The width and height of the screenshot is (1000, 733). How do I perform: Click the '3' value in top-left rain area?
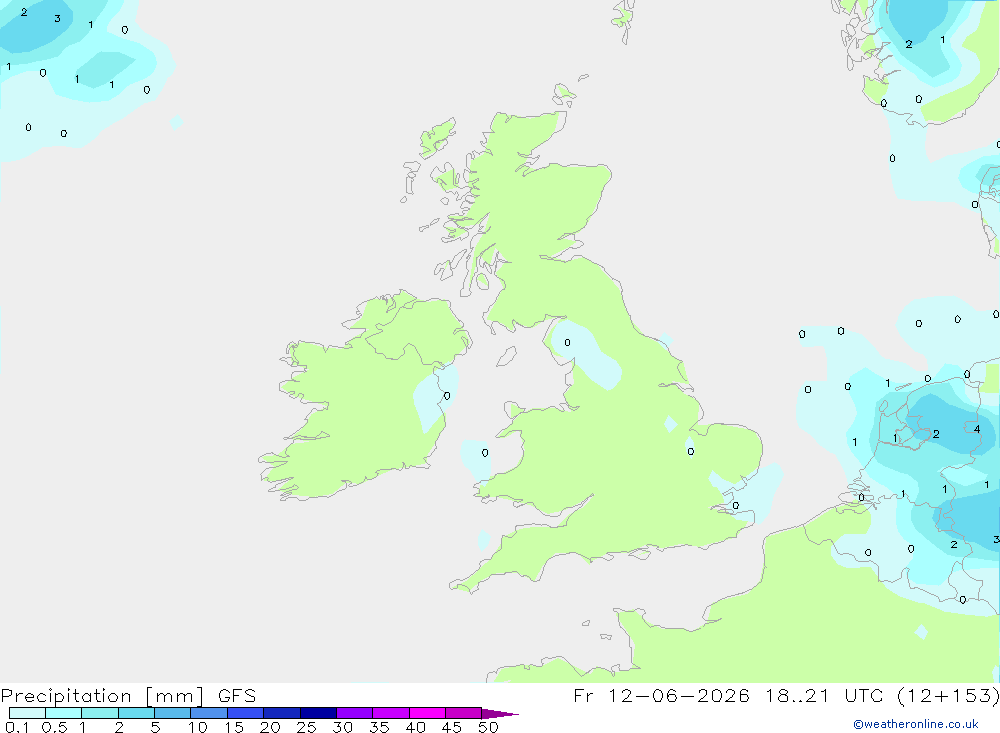point(57,19)
